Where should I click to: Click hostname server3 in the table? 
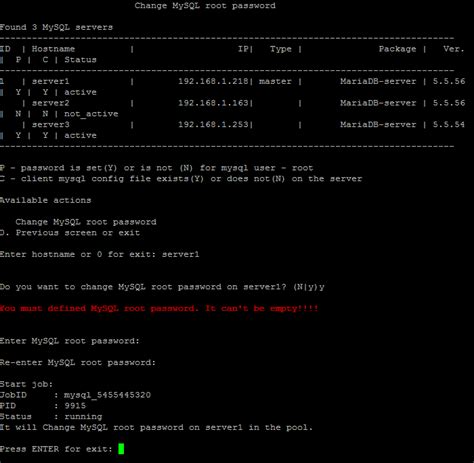pos(51,125)
